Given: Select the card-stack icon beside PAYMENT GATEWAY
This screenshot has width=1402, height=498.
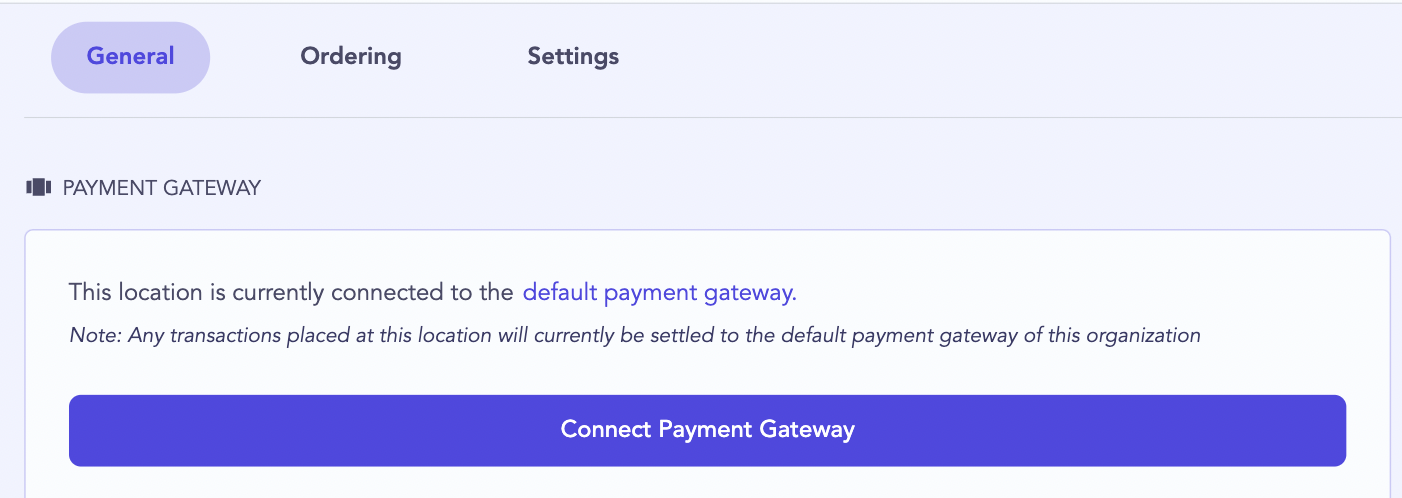Looking at the screenshot, I should 38,187.
